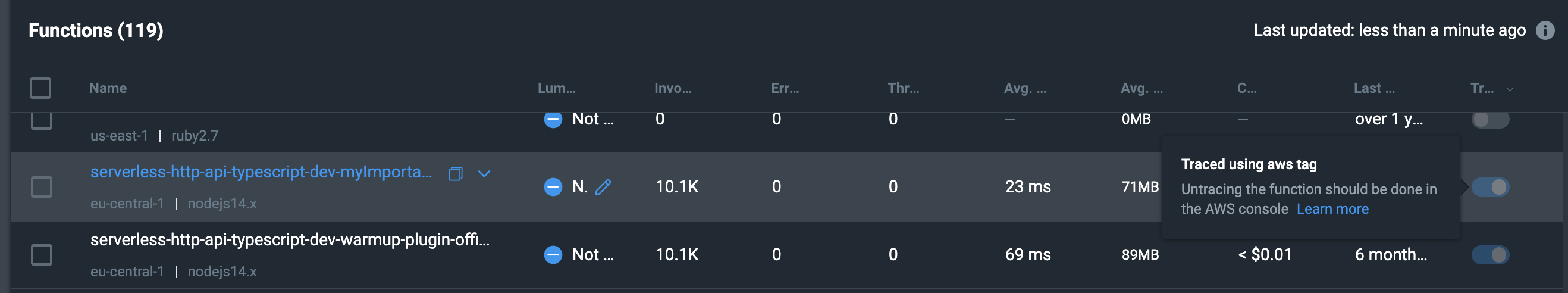The height and width of the screenshot is (293, 1568).
Task: Select all functions with header checkbox
Action: [41, 88]
